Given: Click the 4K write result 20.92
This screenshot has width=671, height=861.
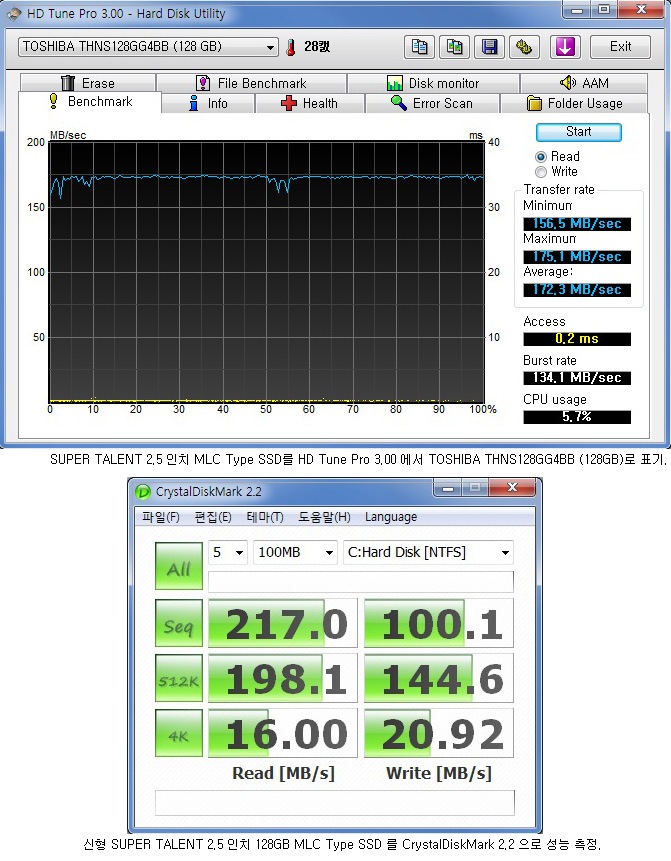Looking at the screenshot, I should click(439, 733).
